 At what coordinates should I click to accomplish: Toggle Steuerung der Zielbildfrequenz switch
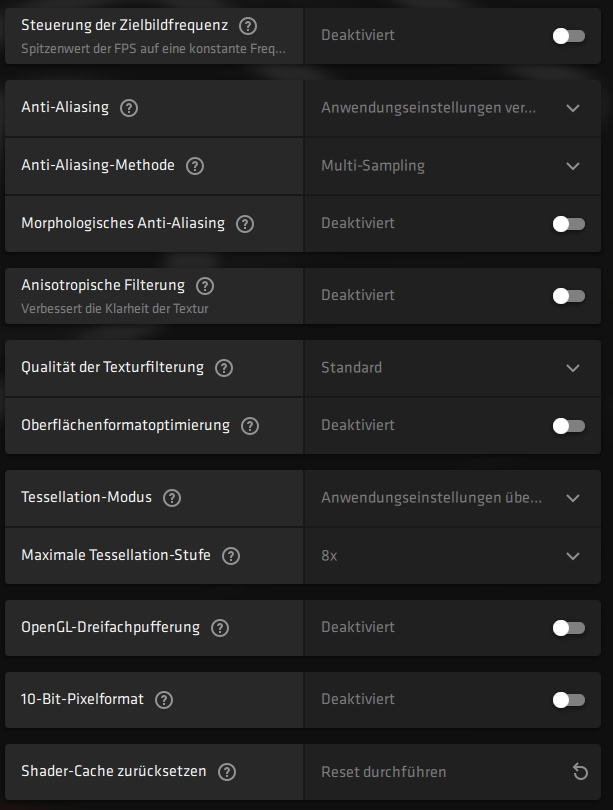pos(568,36)
